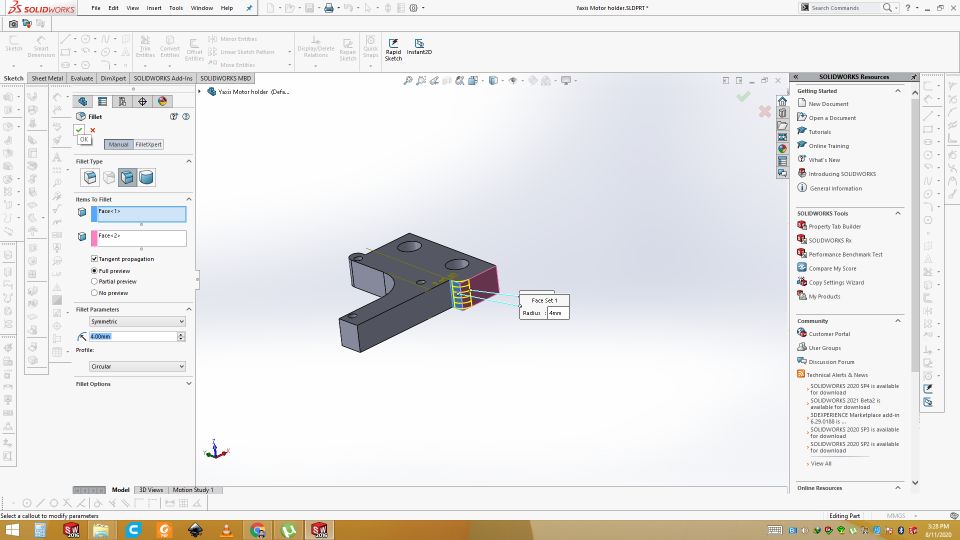Switch to Sheet Metal tab
The width and height of the screenshot is (960, 540).
tap(47, 78)
